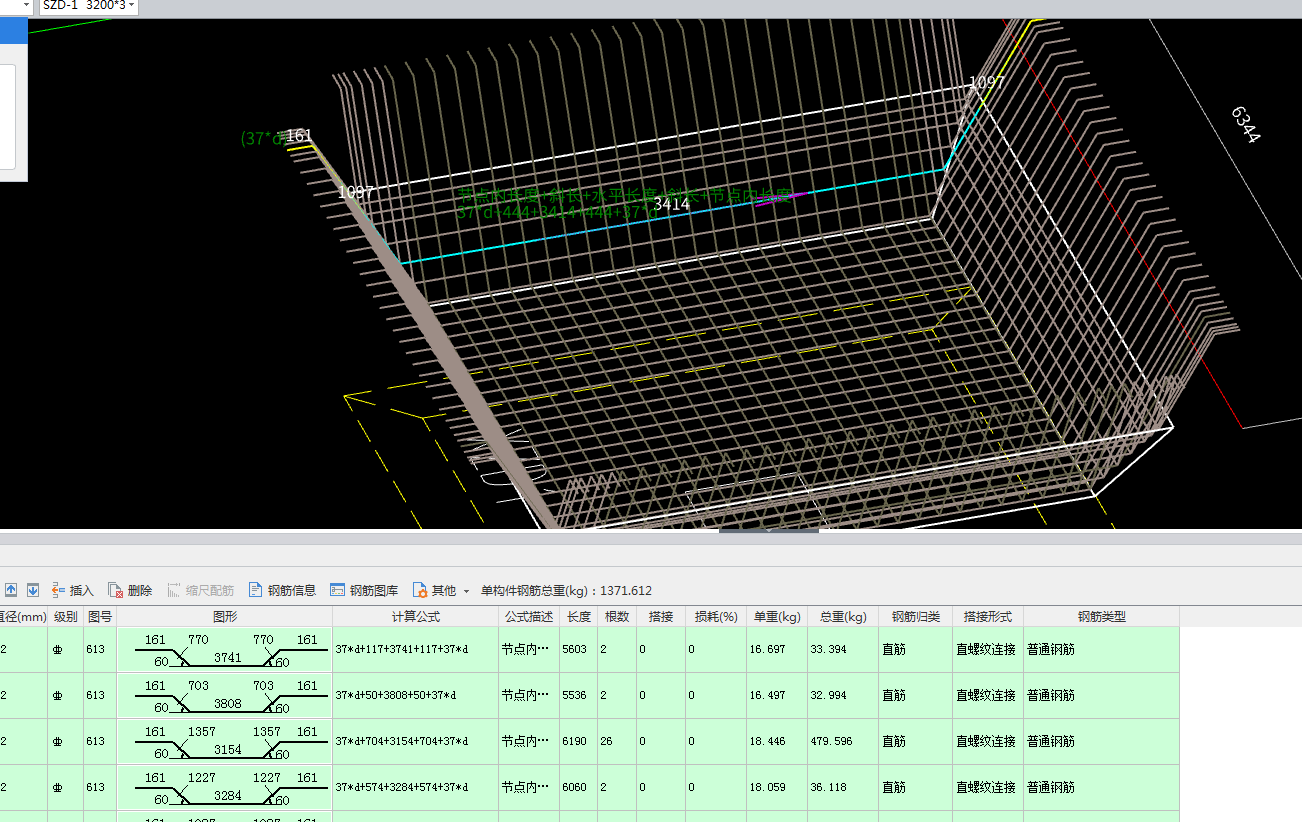This screenshot has height=822, width=1302.
Task: Select the 计算公式 column header
Action: point(416,617)
